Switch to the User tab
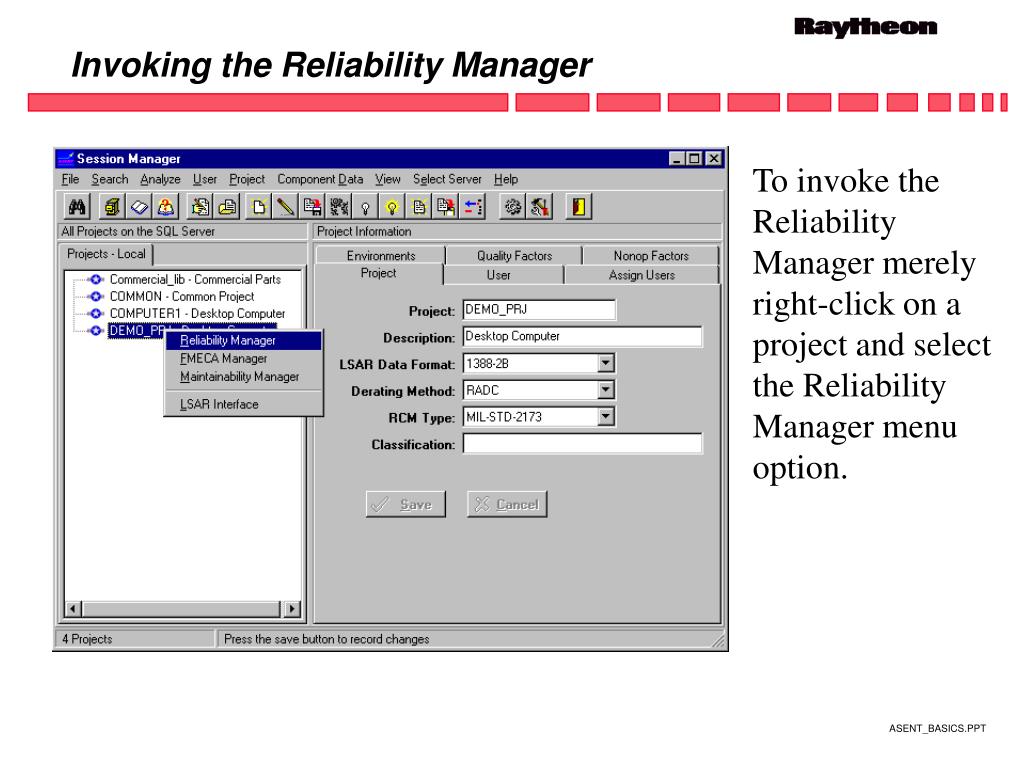This screenshot has width=1024, height=768. point(498,275)
